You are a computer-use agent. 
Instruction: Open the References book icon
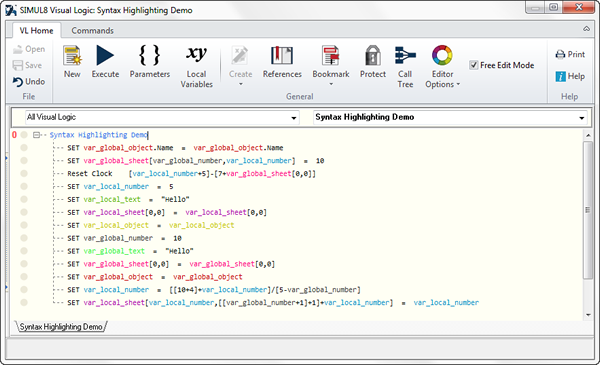click(x=282, y=55)
